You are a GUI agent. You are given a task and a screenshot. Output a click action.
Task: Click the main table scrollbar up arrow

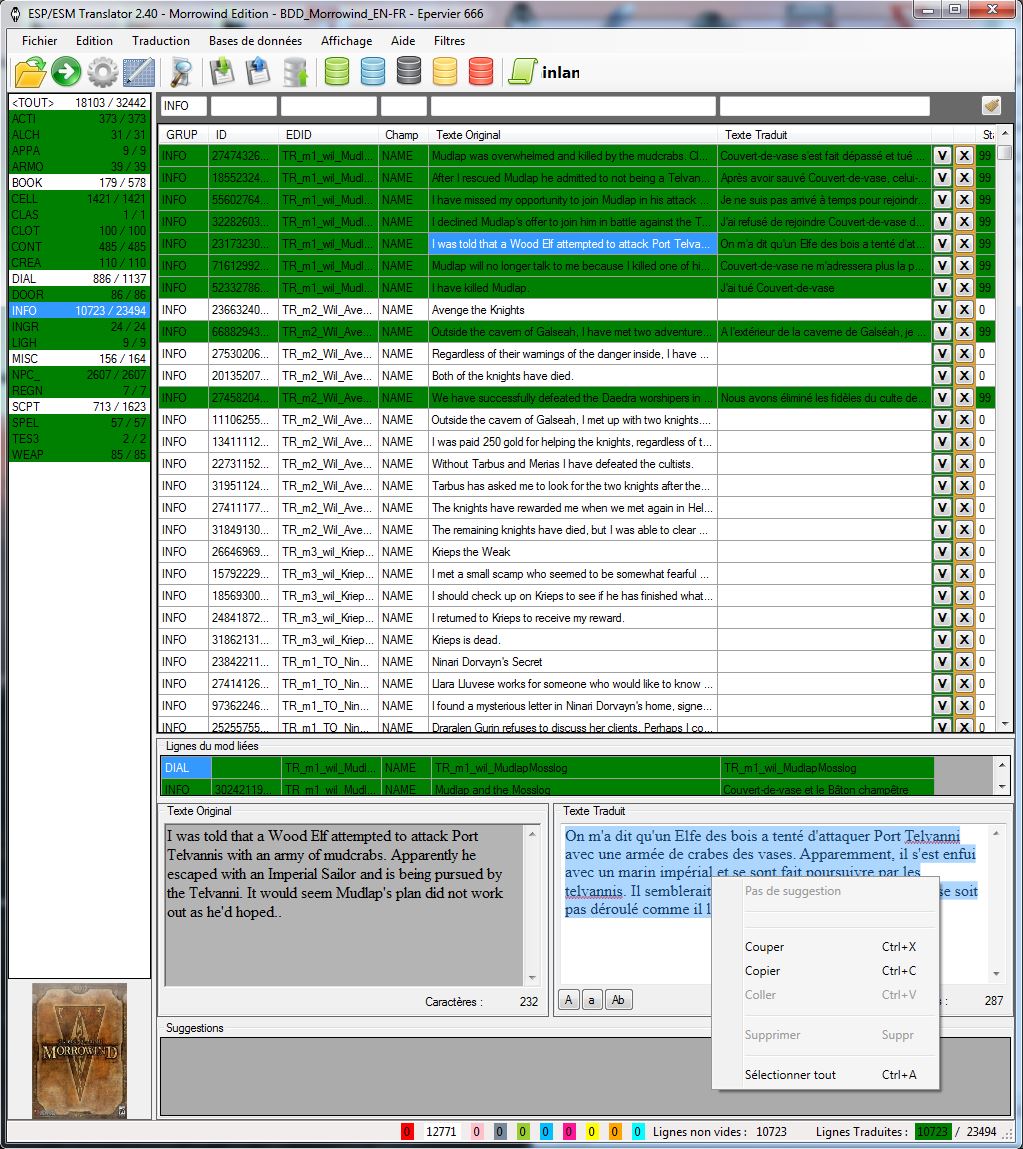1005,133
